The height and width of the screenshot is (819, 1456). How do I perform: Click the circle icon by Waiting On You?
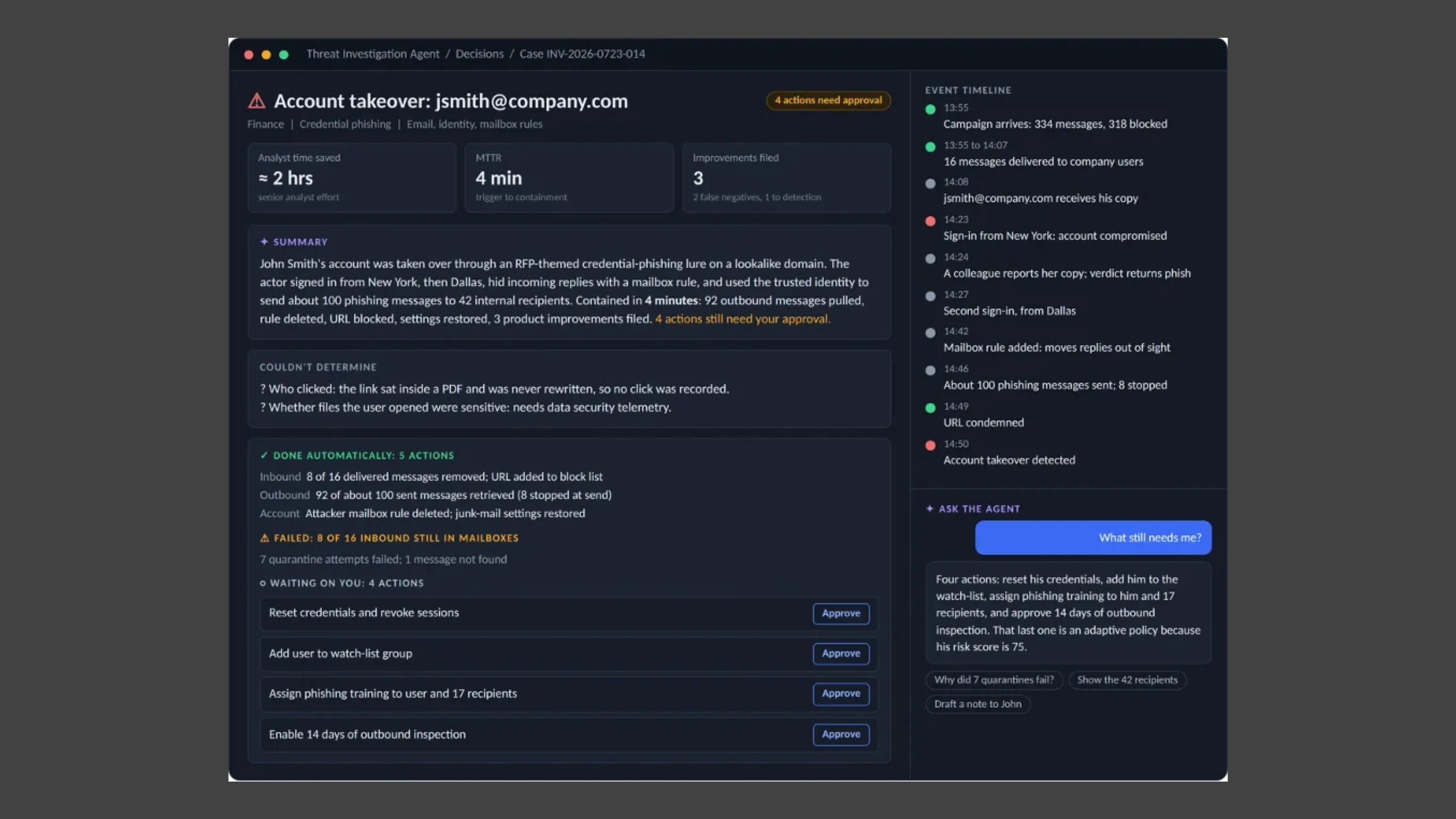click(x=263, y=583)
